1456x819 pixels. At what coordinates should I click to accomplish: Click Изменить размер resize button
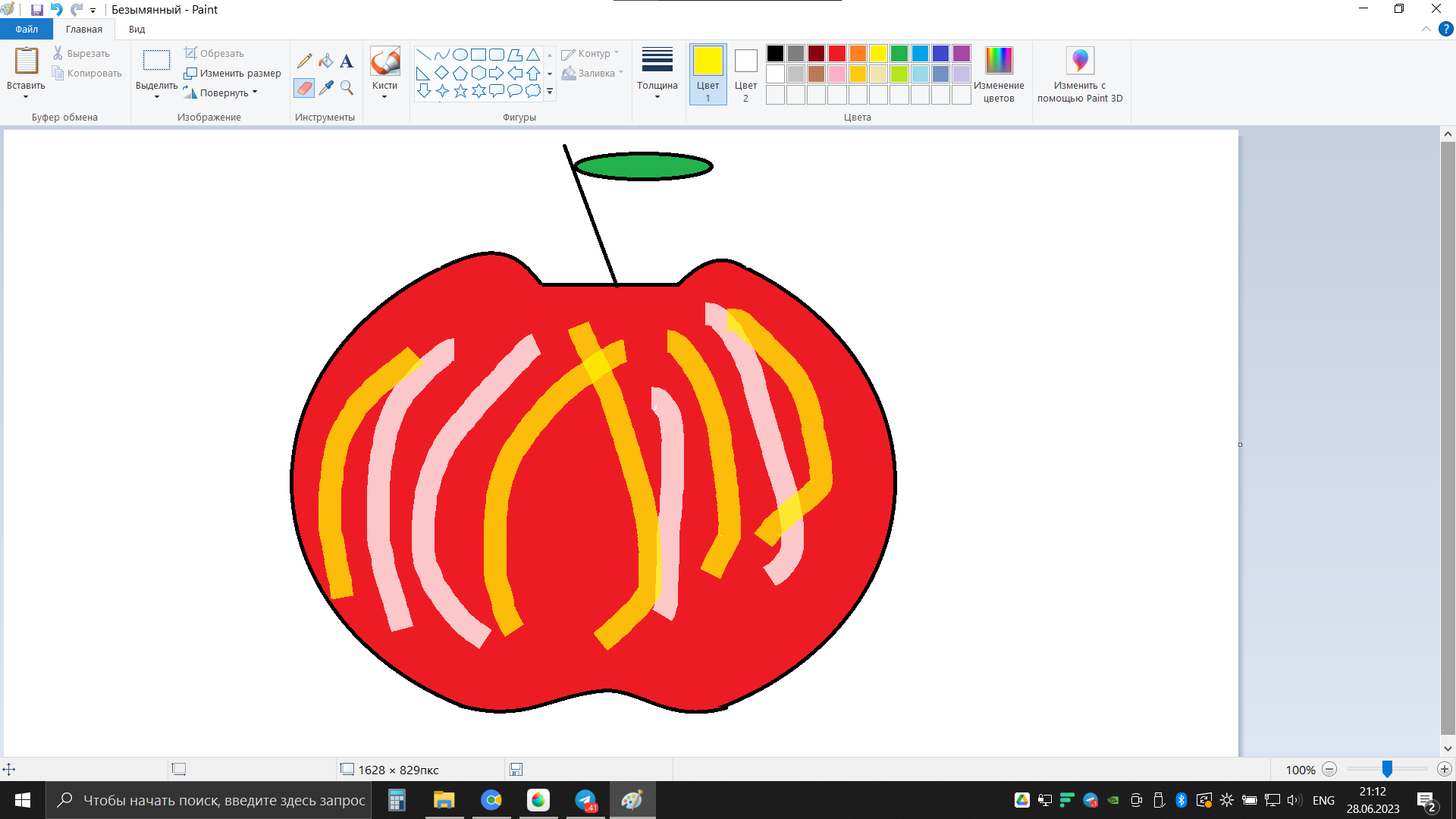232,74
